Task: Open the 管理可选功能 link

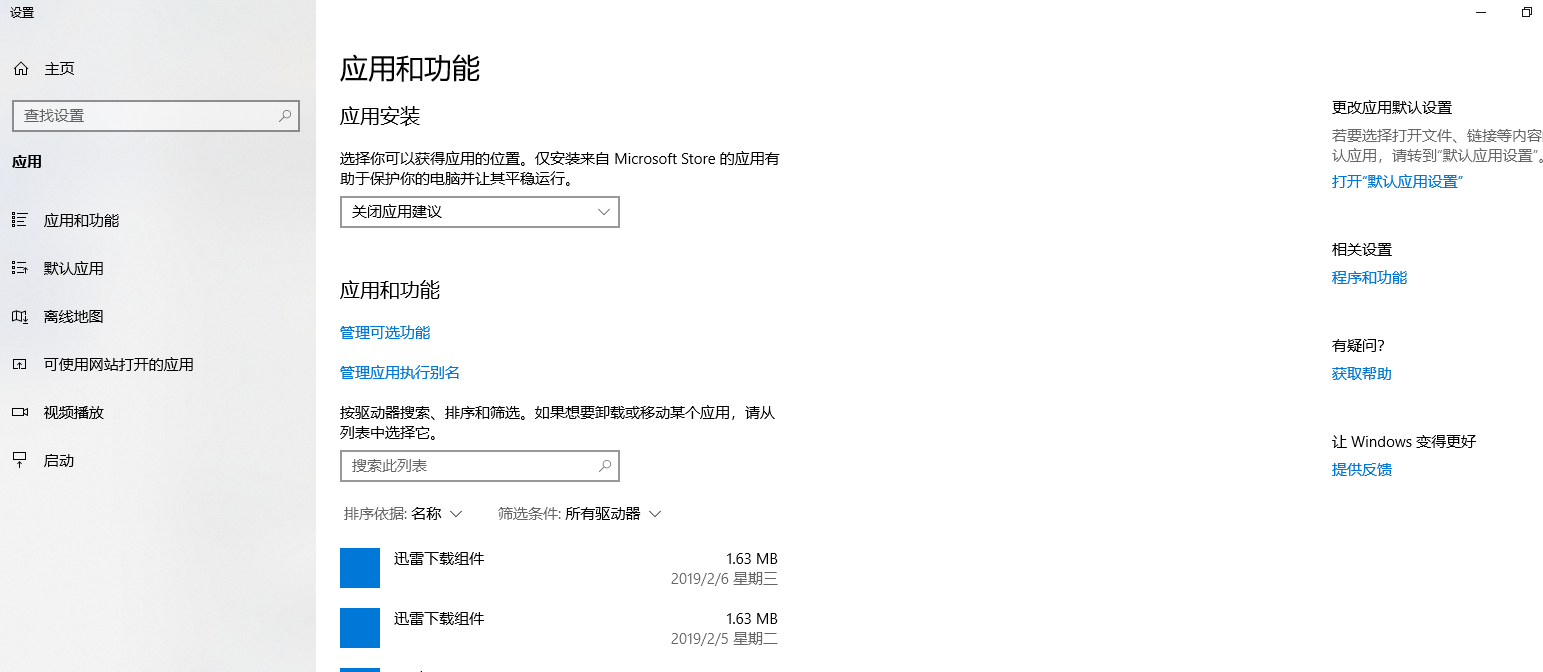Action: click(x=385, y=333)
